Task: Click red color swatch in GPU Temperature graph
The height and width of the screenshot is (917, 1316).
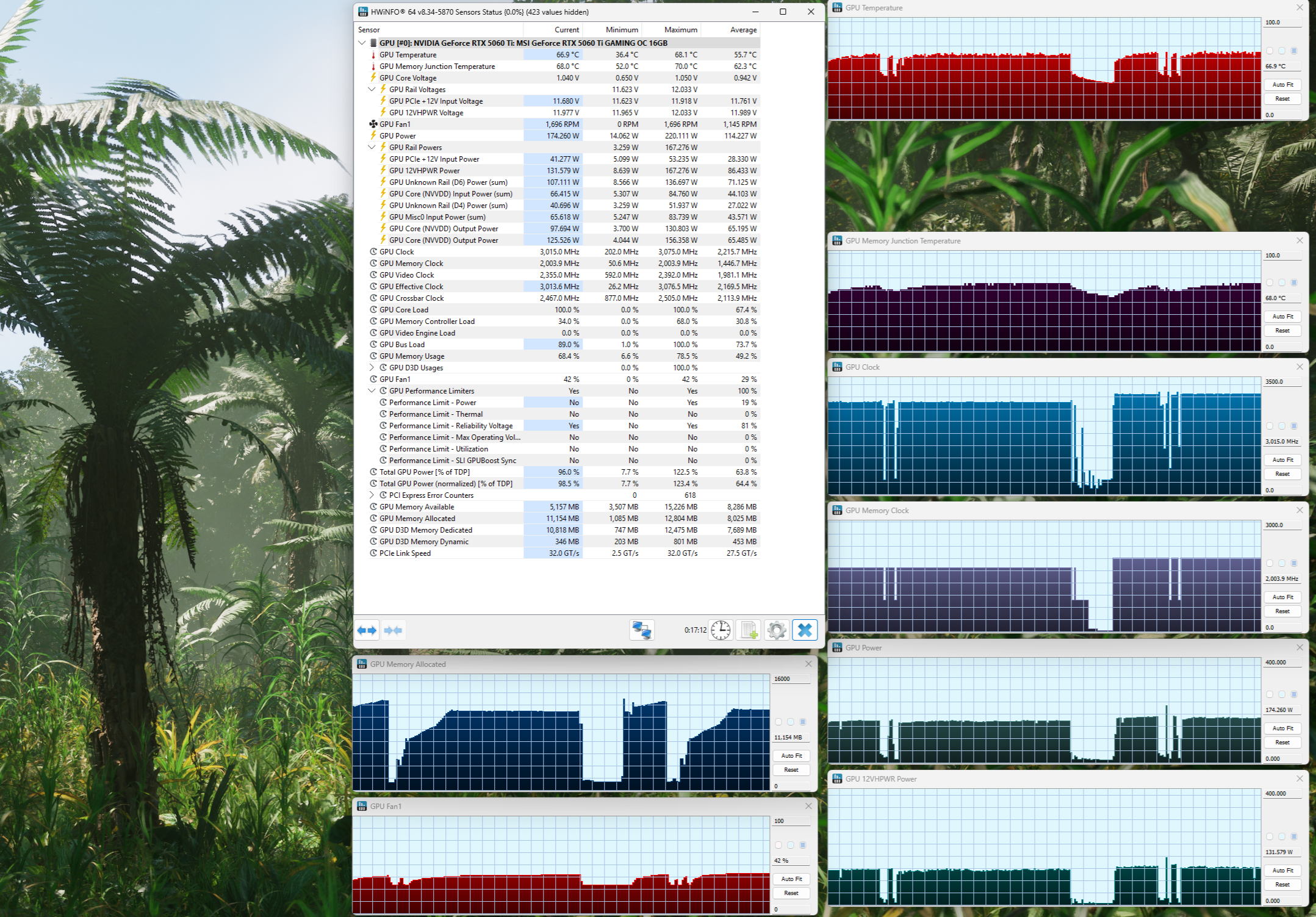Action: [1270, 51]
